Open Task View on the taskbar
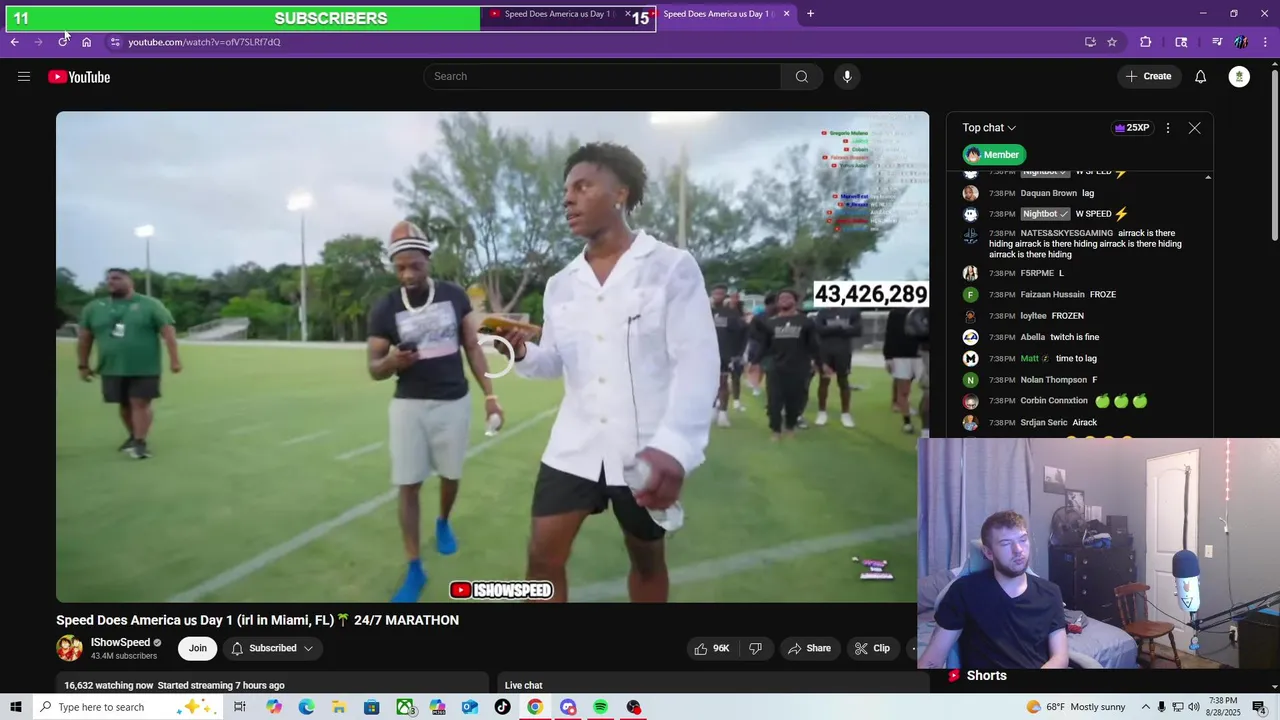 pos(240,707)
